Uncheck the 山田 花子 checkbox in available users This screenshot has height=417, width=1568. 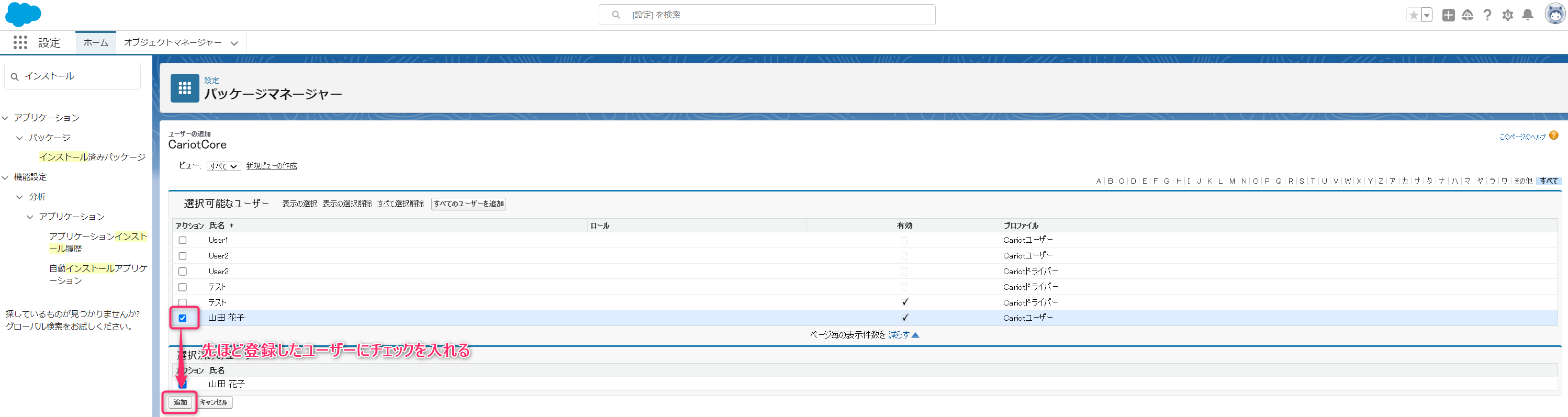click(183, 318)
